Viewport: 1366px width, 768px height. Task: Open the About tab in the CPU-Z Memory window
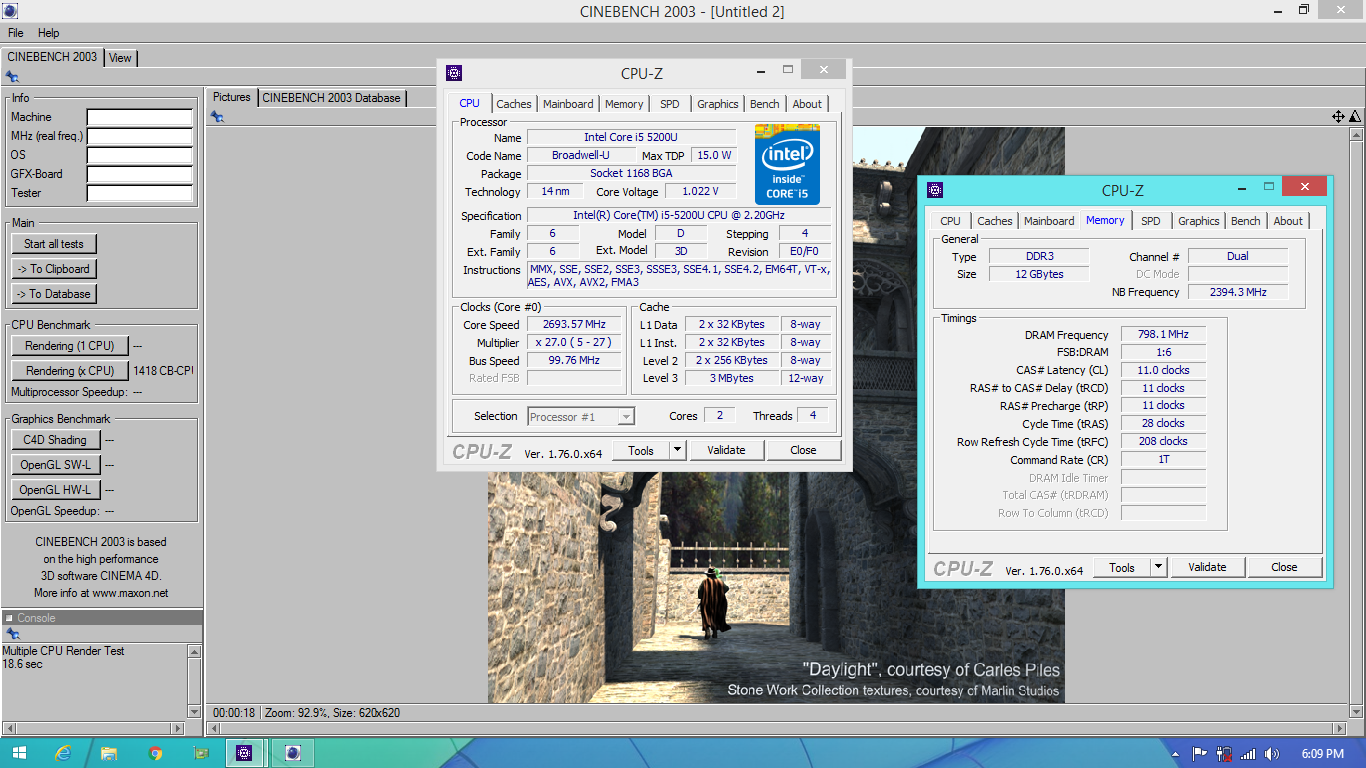1288,221
